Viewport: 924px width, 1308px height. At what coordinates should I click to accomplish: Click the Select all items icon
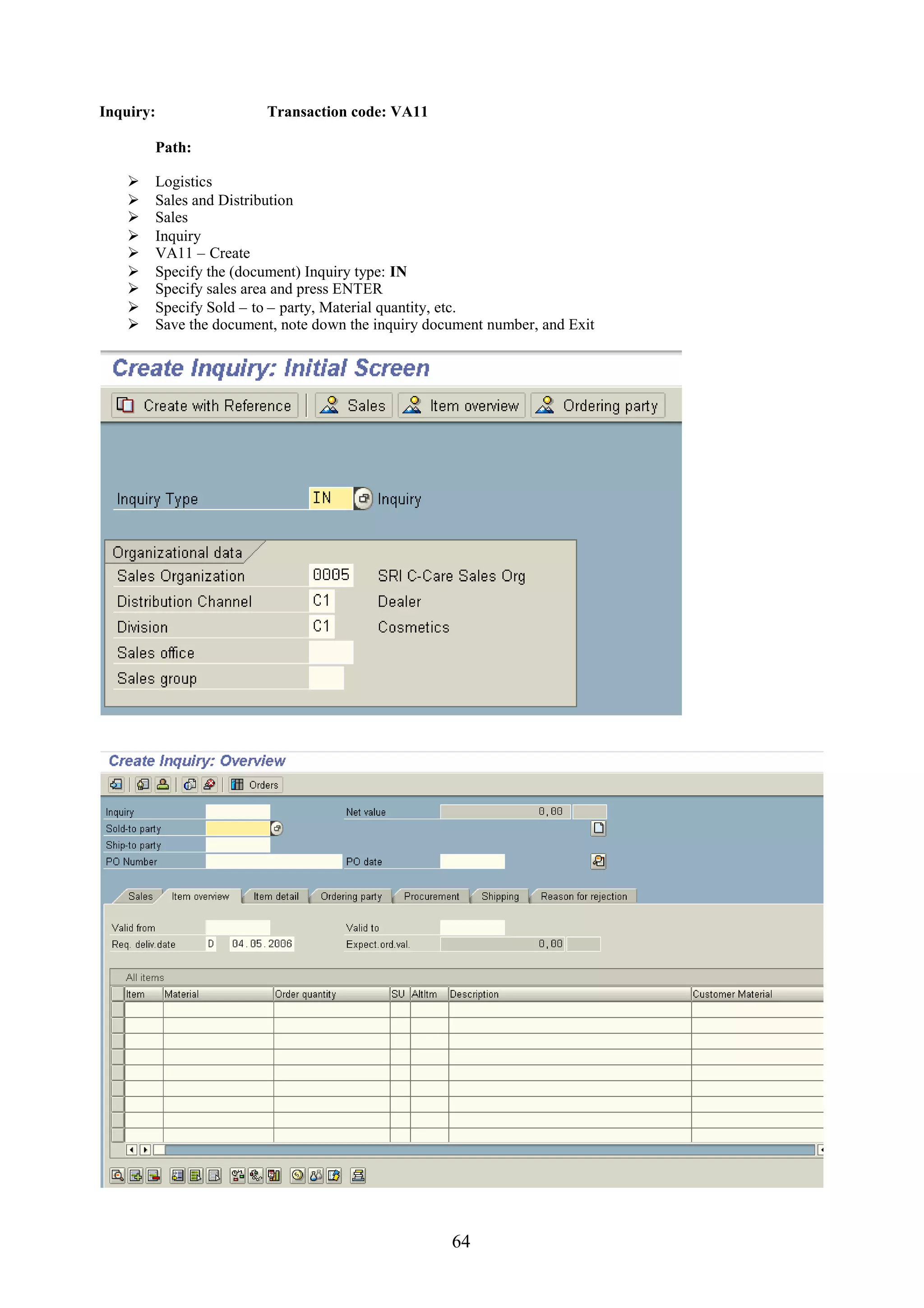click(x=196, y=1175)
